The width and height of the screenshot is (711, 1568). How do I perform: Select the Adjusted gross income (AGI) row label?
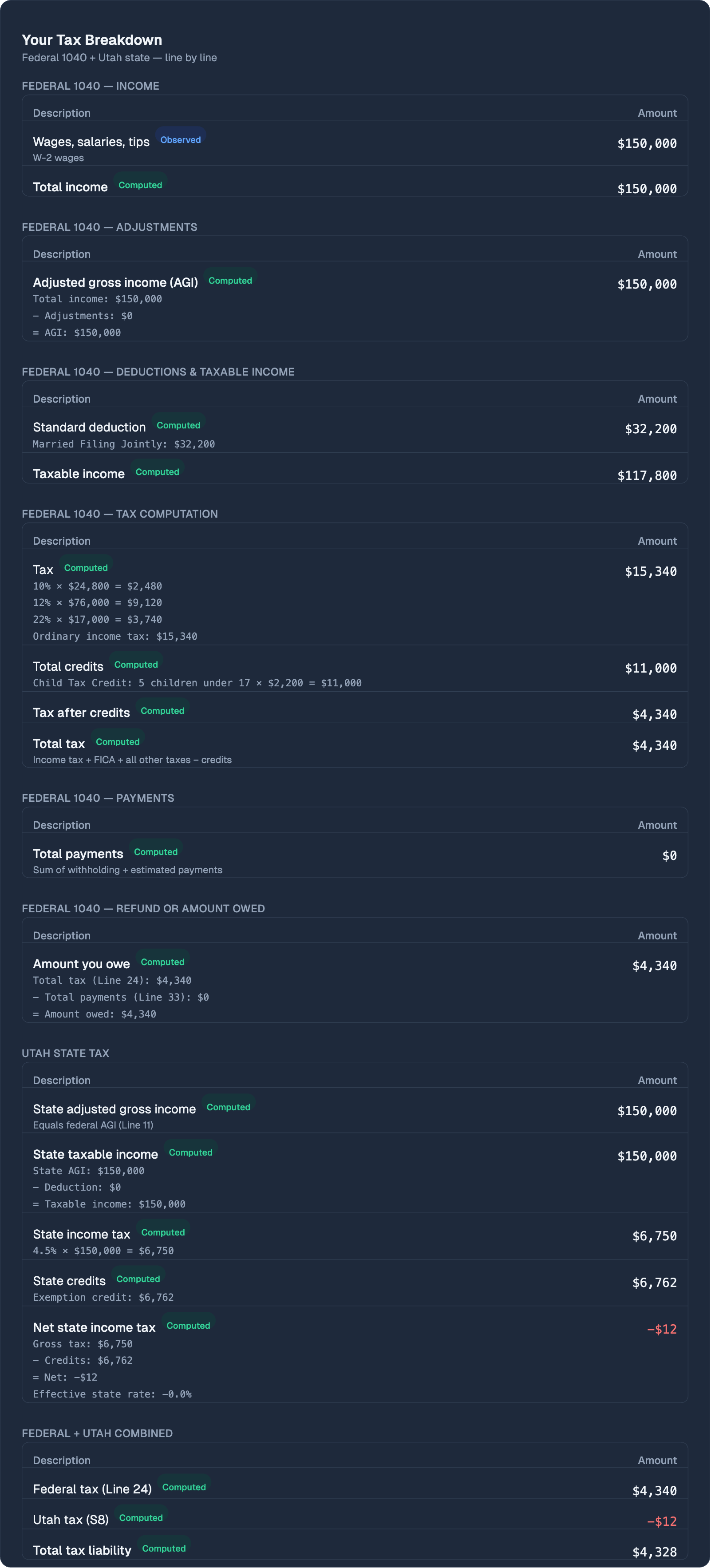coord(115,282)
